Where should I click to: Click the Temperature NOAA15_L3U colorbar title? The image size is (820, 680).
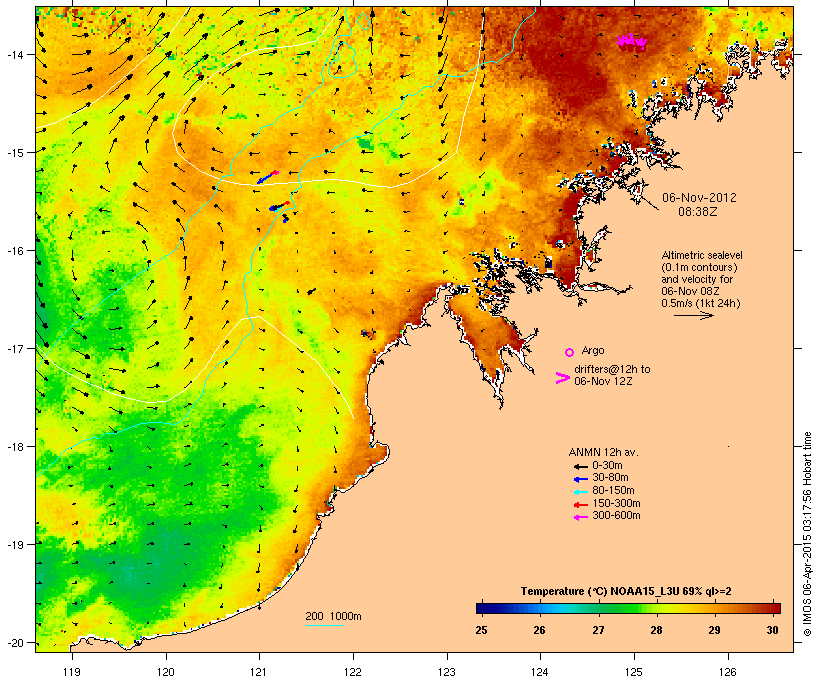(626, 591)
